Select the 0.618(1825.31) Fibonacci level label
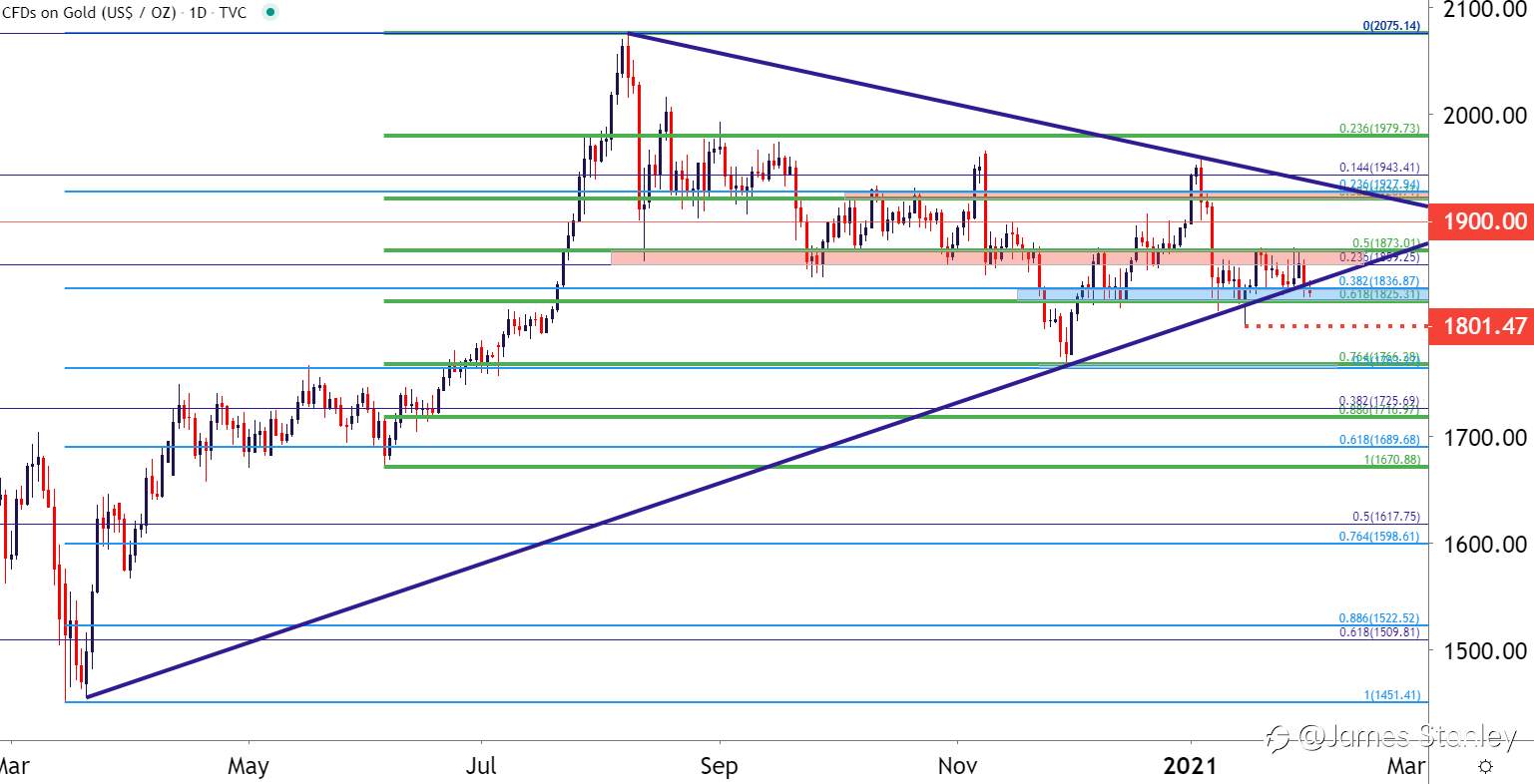Screen dimensions: 1534x784 (1379, 294)
